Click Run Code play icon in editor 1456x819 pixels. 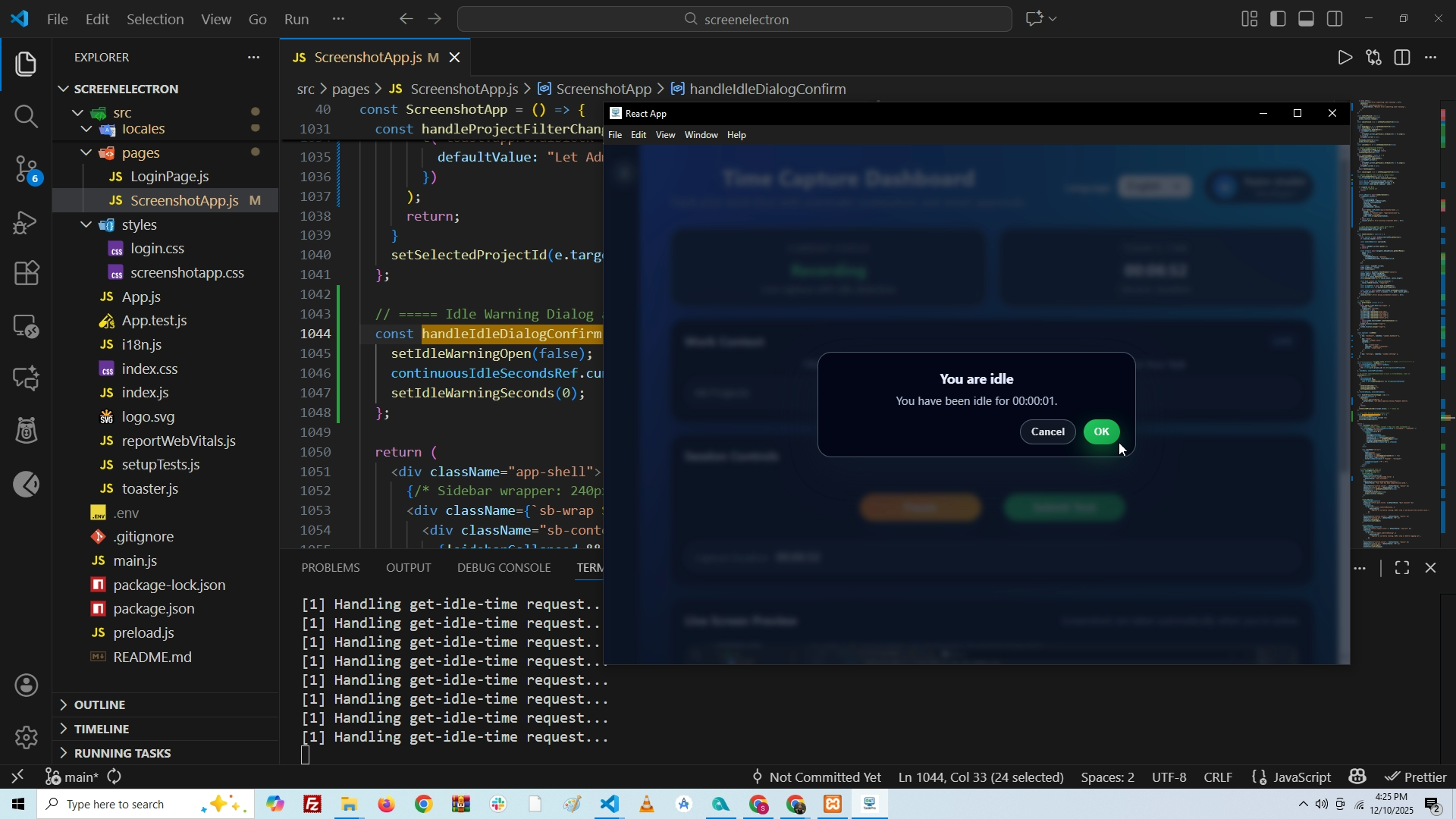(x=1345, y=58)
